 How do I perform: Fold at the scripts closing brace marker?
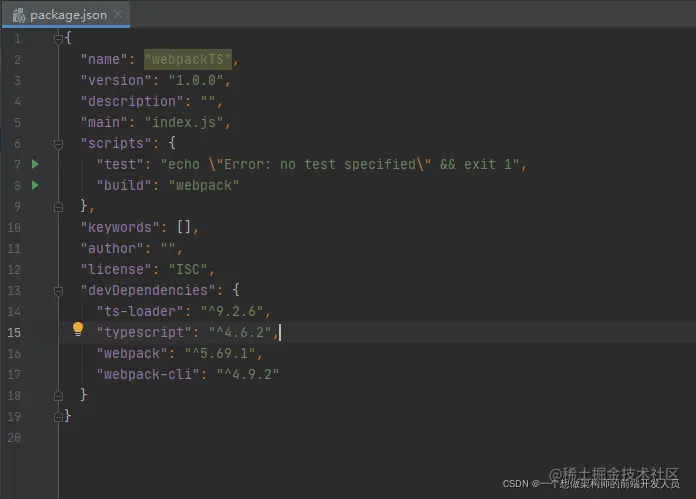58,207
